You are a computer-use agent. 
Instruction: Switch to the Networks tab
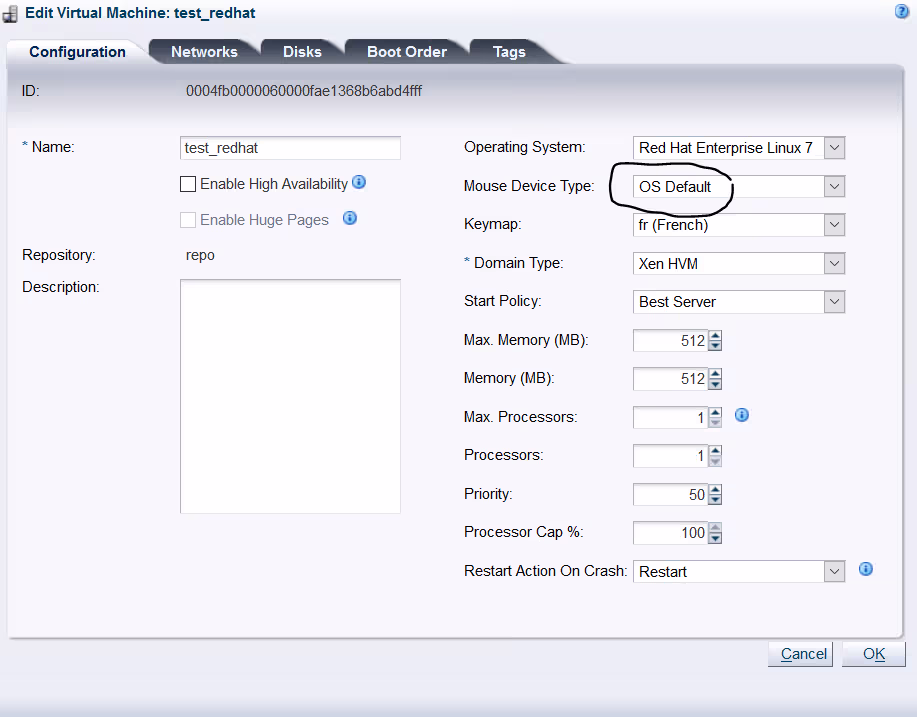204,52
